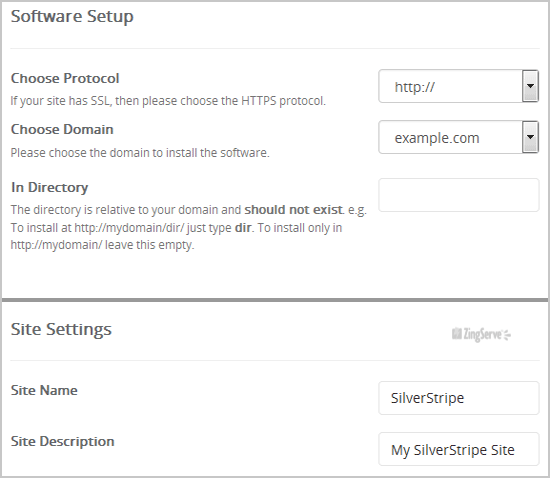Click into the Site Name field

point(458,398)
